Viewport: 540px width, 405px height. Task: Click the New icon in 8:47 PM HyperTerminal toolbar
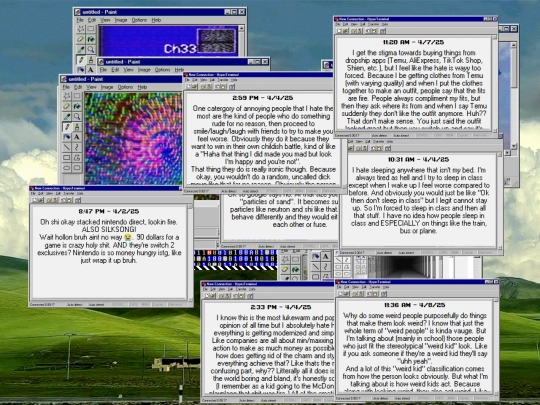[34, 200]
